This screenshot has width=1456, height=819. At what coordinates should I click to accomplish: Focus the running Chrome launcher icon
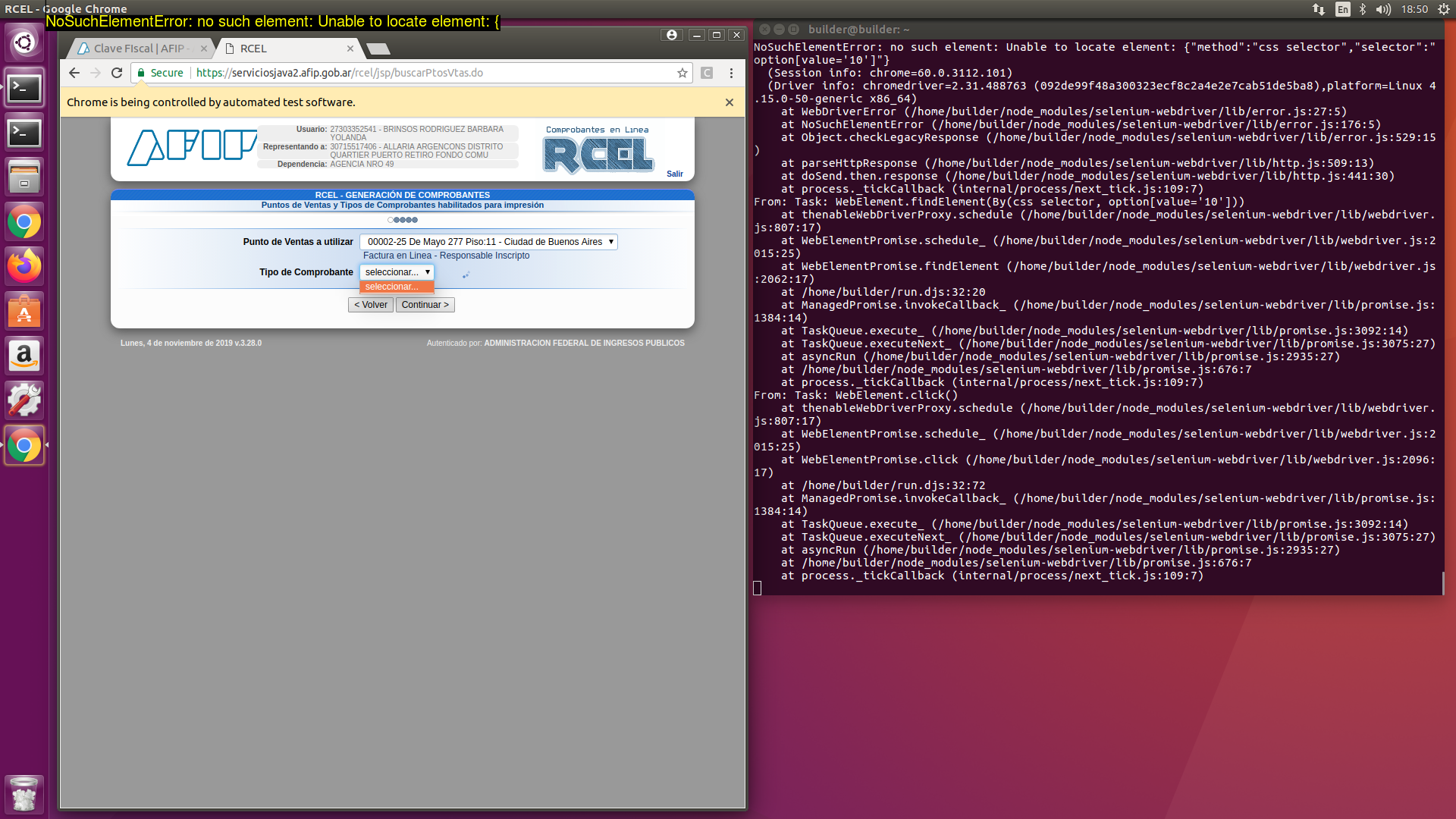[24, 445]
